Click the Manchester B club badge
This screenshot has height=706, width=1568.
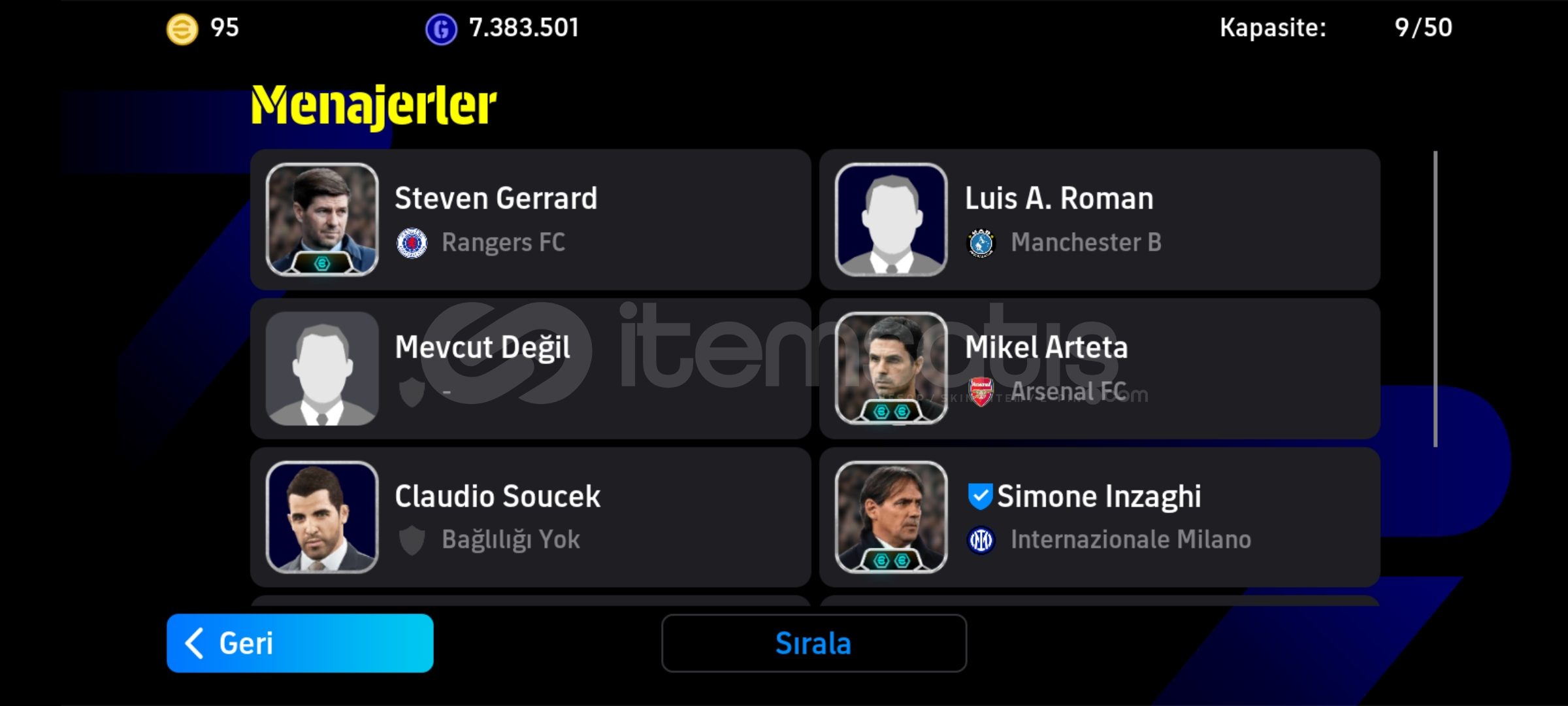981,243
